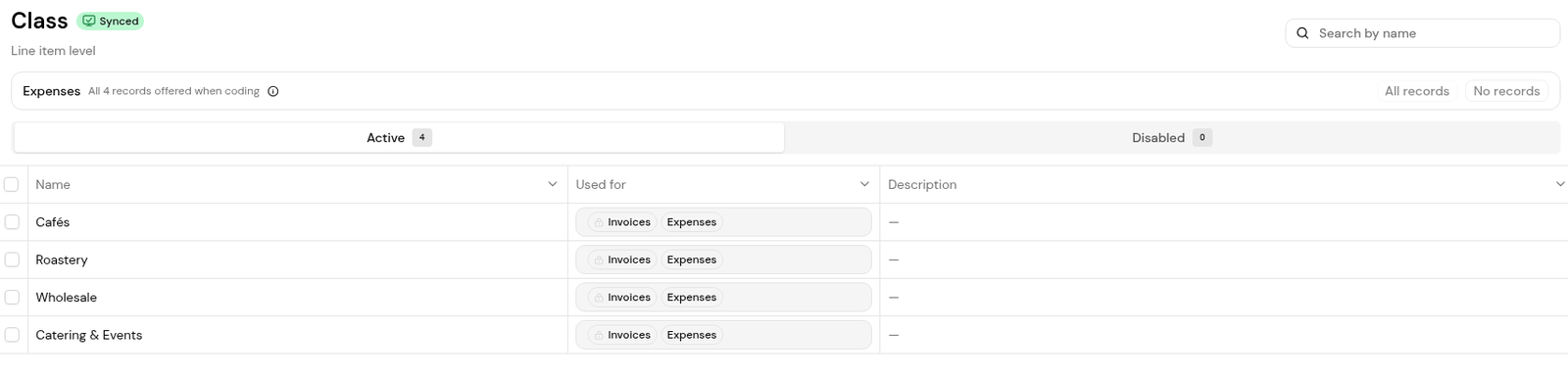1568x376 pixels.
Task: Open the Name column dropdown chevron
Action: point(553,184)
